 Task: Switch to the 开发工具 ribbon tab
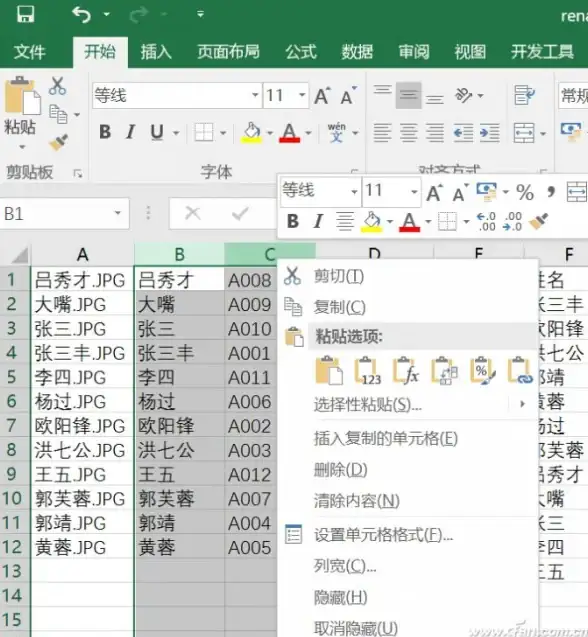[542, 52]
